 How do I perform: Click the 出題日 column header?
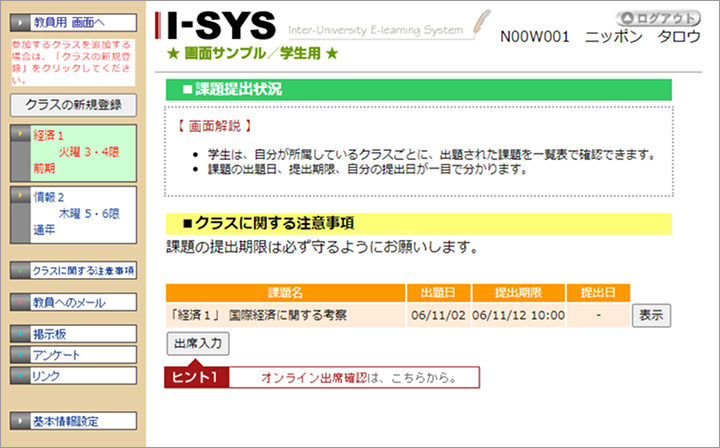(439, 293)
